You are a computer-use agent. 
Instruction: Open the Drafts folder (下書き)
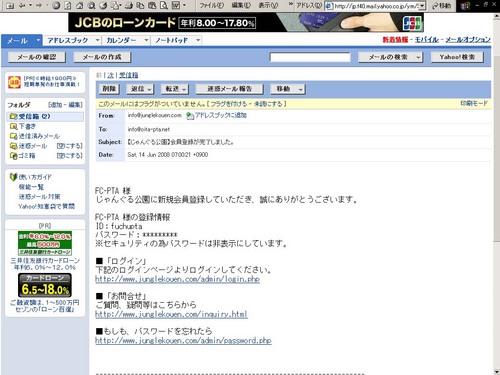click(x=27, y=126)
